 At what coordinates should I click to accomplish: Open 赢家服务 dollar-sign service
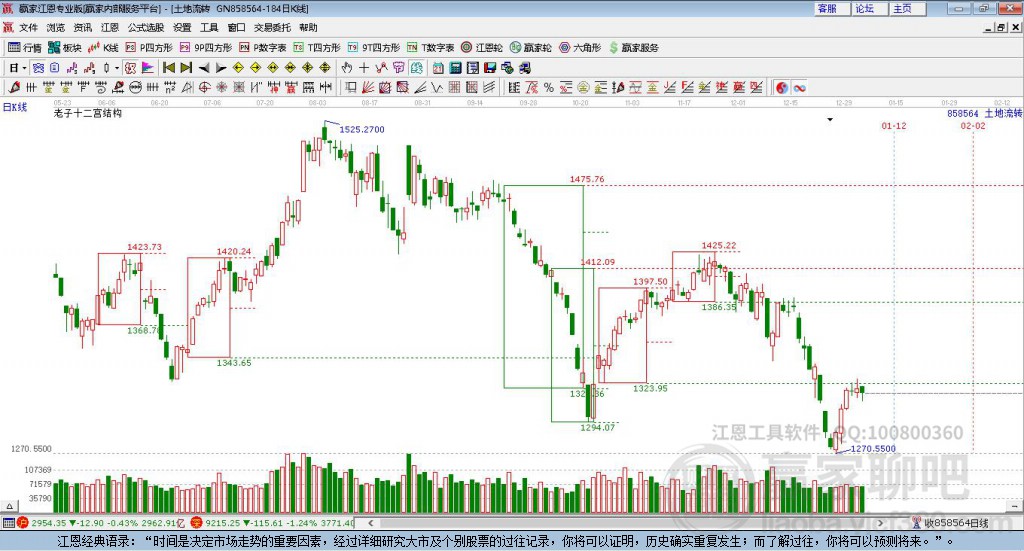[x=633, y=48]
